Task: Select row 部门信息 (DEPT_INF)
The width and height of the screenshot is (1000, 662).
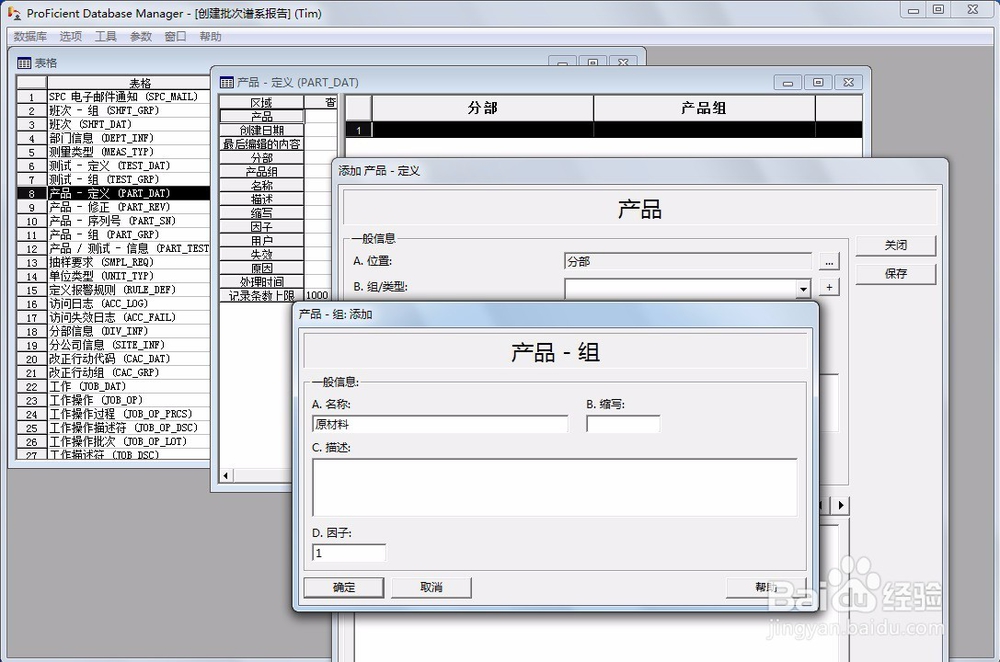Action: 128,138
